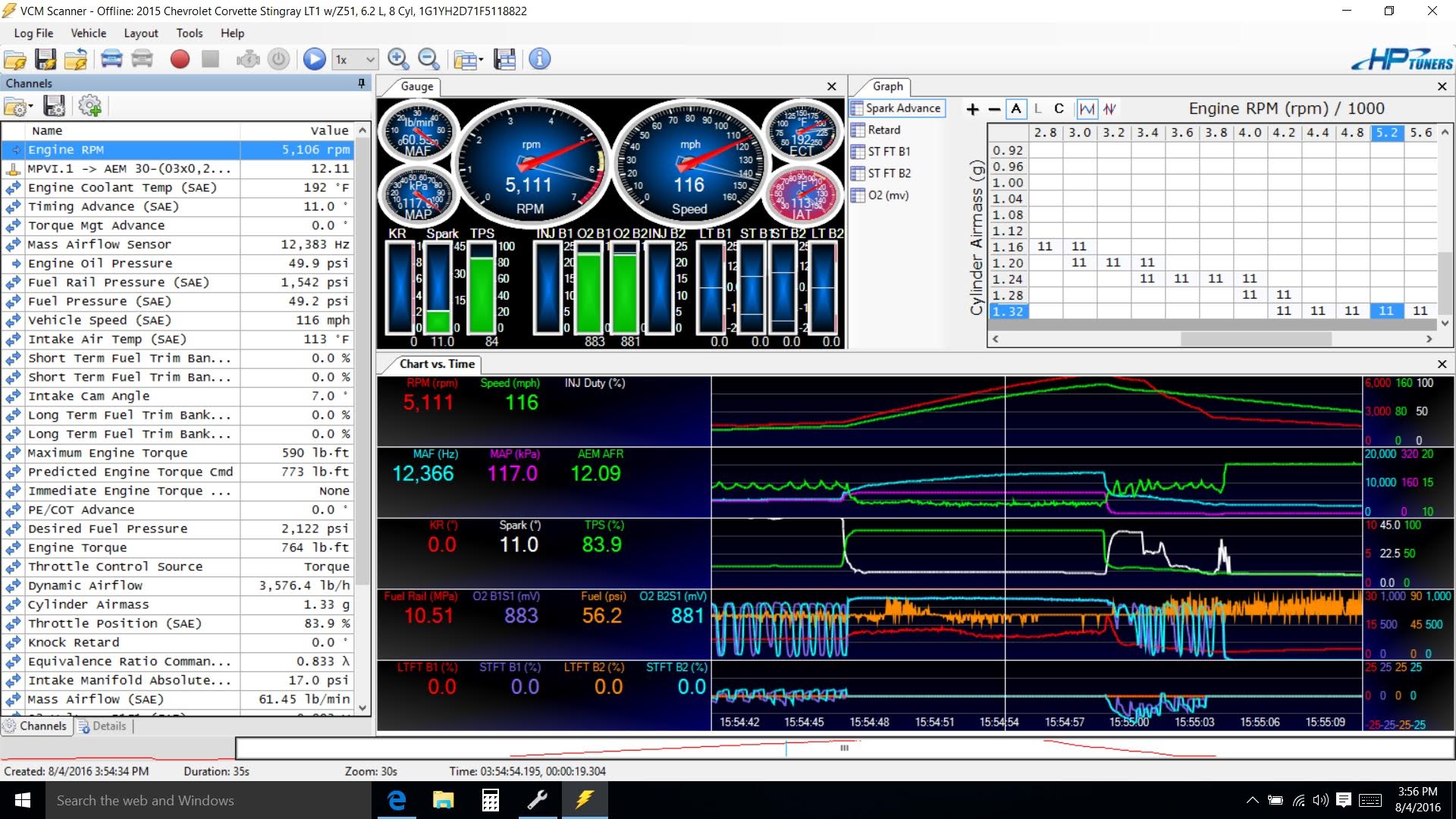Click the graph plus button

tap(972, 109)
